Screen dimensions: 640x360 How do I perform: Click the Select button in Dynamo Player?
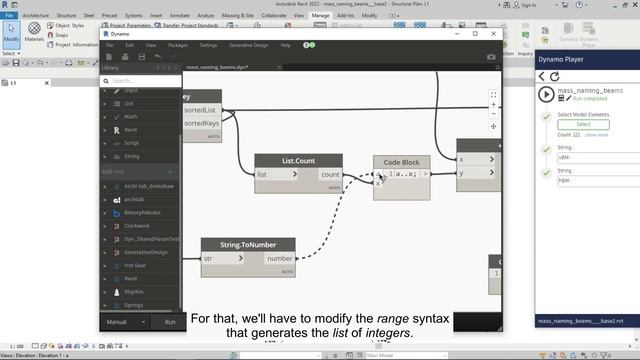583,124
